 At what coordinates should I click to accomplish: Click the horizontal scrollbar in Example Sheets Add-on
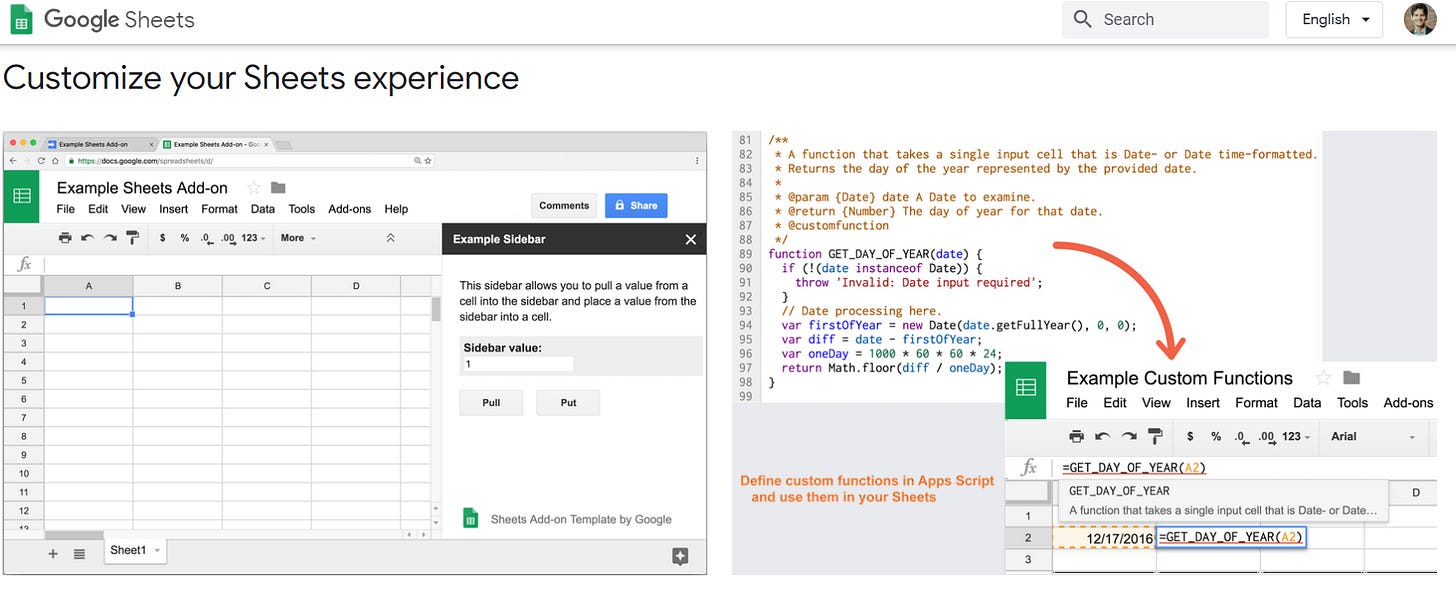point(73,535)
